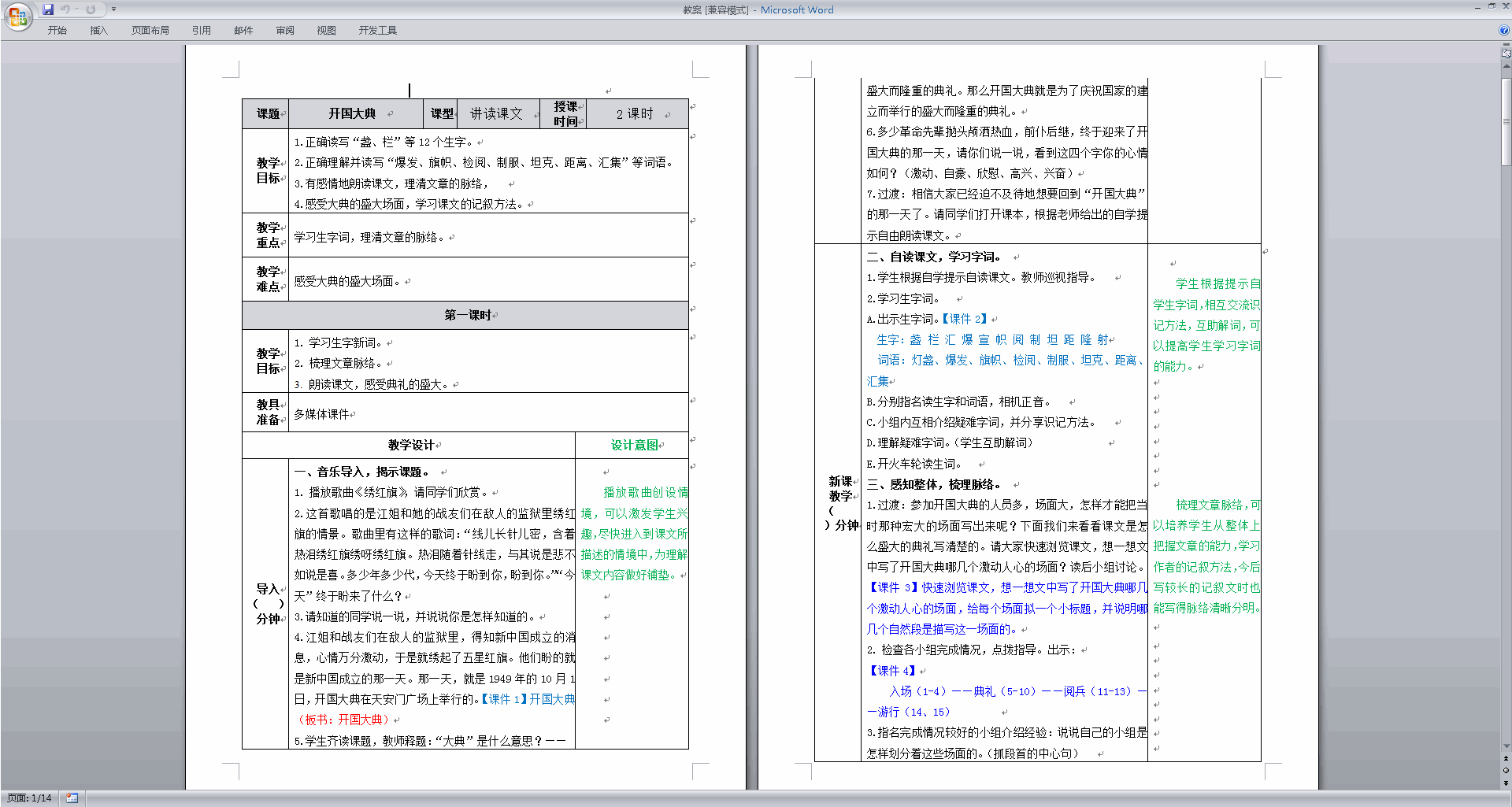
Task: Click the Save floppy disk icon
Action: tap(48, 9)
